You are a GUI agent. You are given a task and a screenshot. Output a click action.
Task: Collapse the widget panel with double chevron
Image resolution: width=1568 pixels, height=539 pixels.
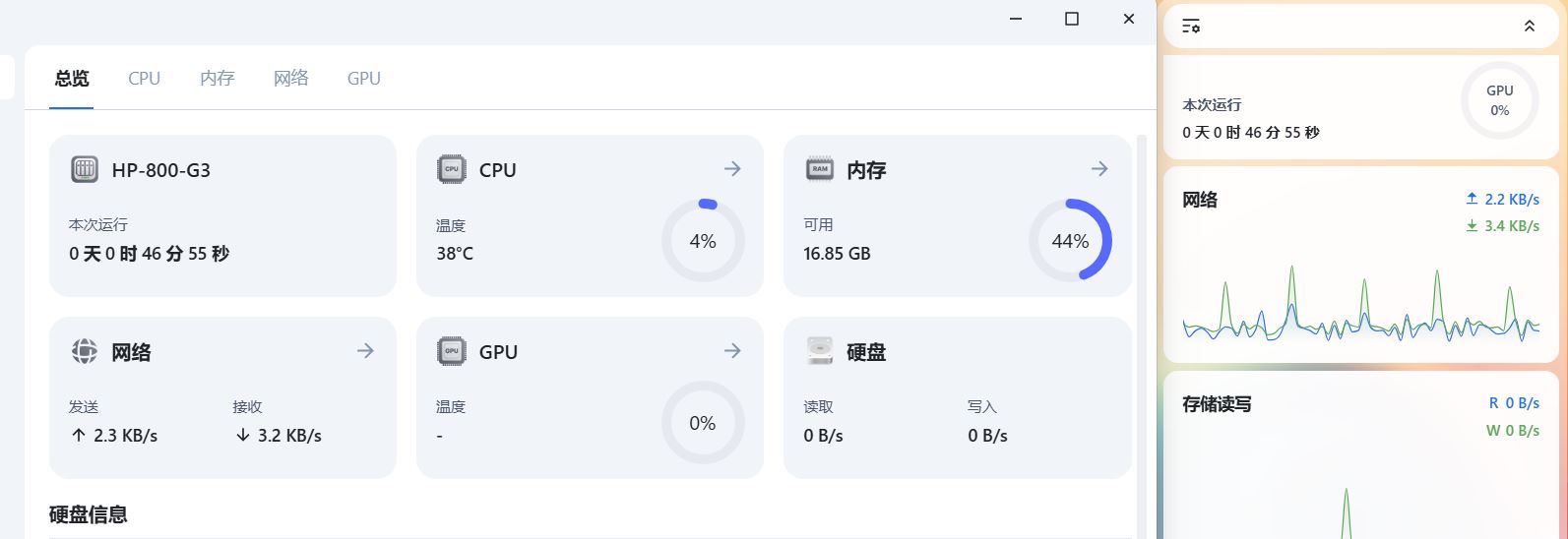click(1529, 27)
